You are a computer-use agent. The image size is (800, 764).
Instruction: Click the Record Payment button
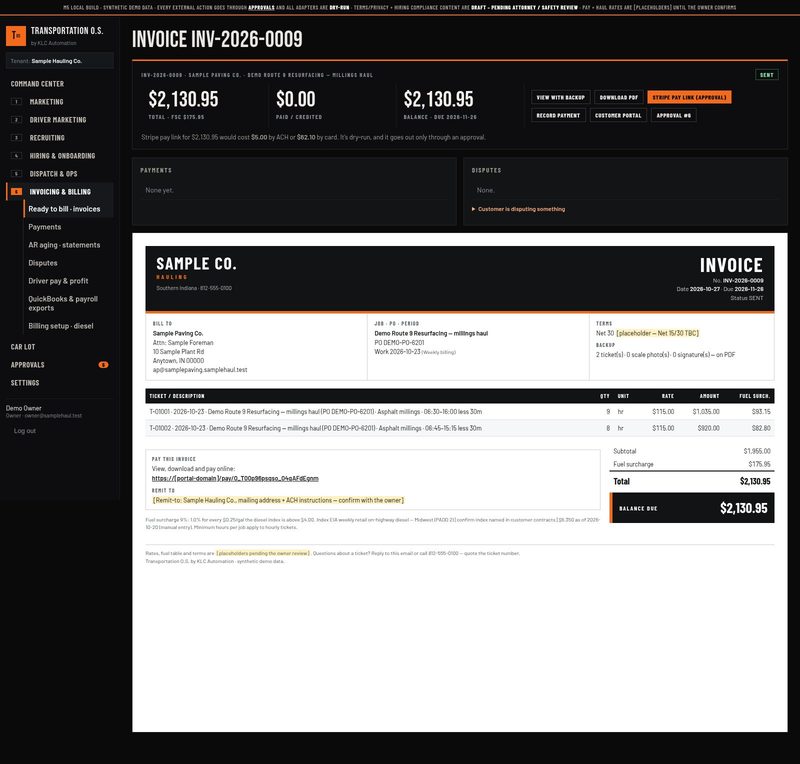coord(558,115)
